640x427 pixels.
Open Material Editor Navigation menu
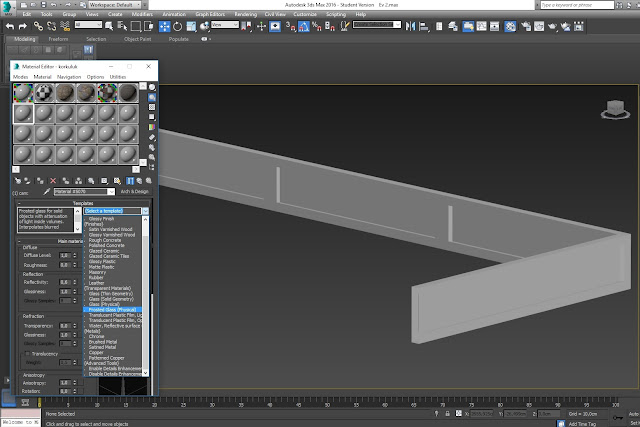click(x=69, y=76)
